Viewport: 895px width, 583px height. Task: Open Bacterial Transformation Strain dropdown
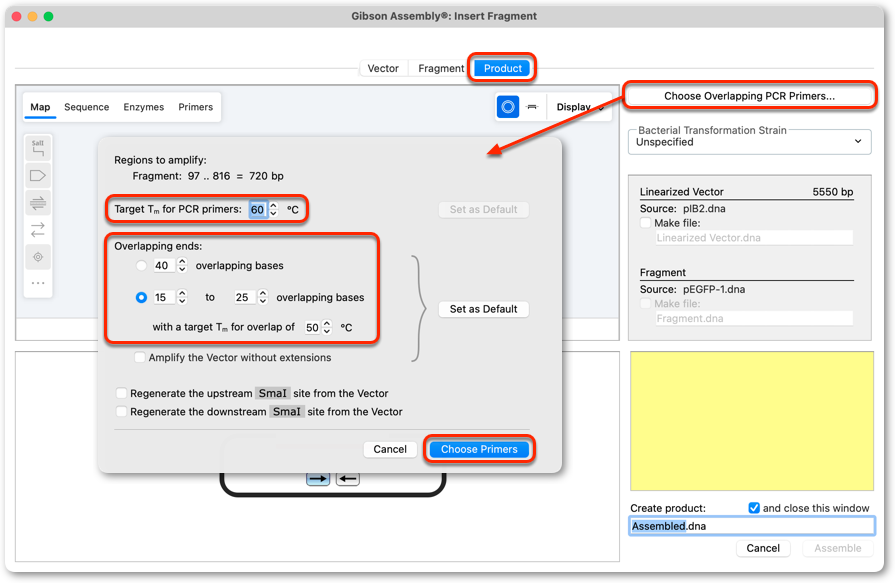tap(749, 142)
